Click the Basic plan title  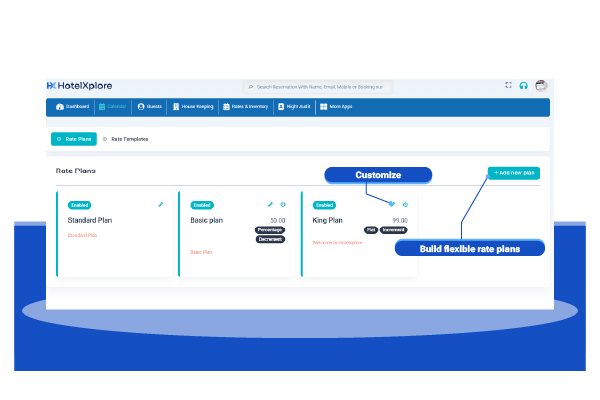(207, 220)
